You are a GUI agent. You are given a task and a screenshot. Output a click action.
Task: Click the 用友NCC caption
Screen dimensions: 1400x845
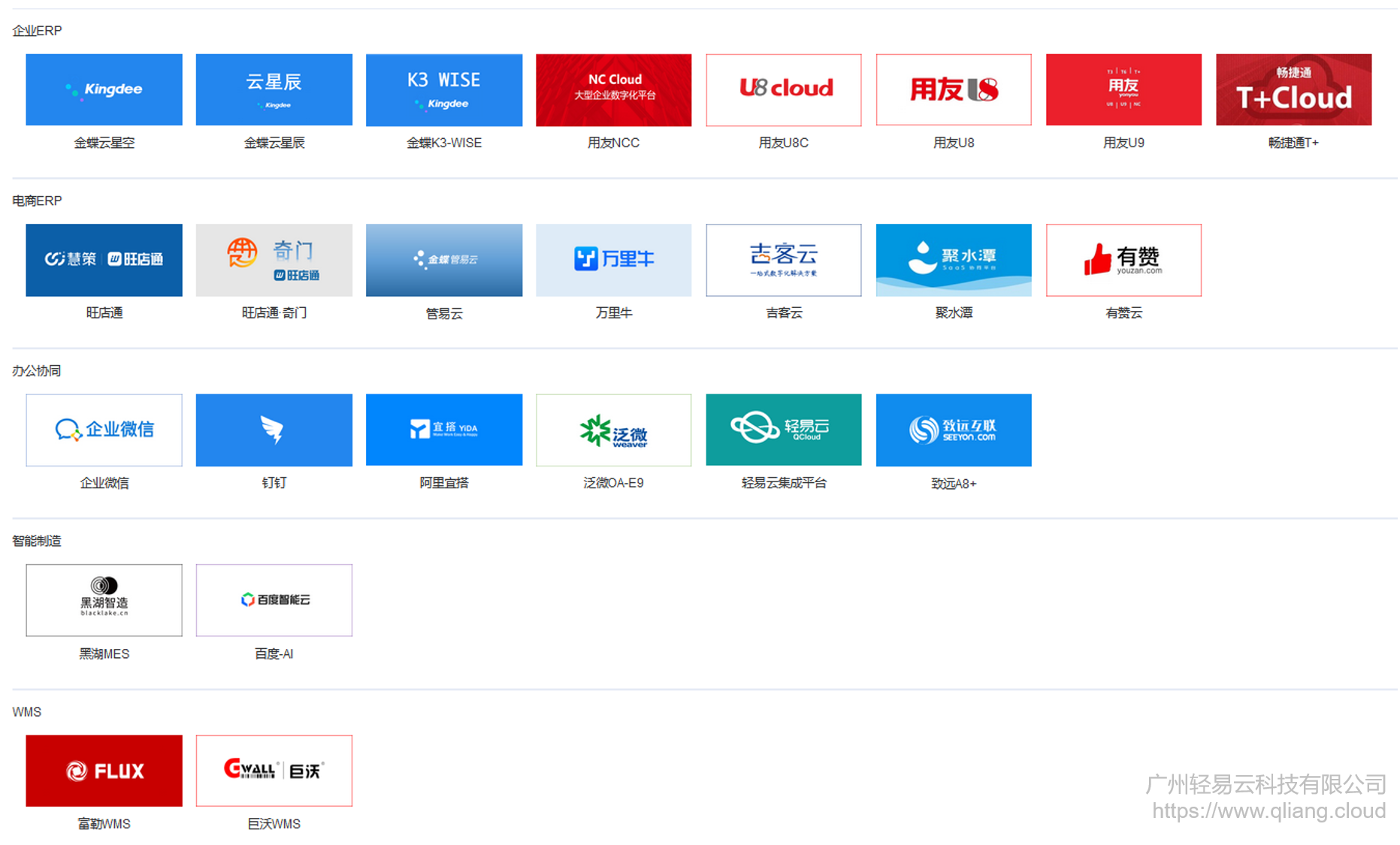click(x=614, y=143)
